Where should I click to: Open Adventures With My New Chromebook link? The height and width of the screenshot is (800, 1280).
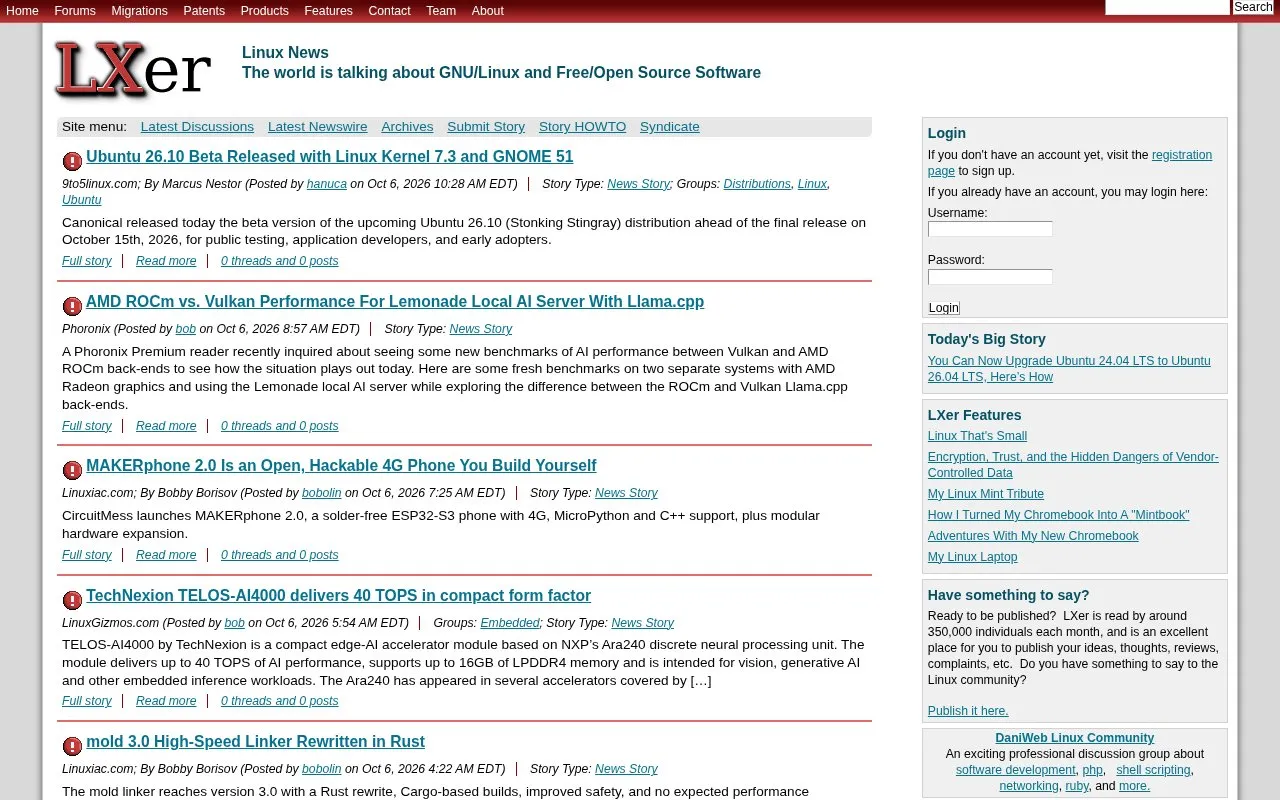1033,536
